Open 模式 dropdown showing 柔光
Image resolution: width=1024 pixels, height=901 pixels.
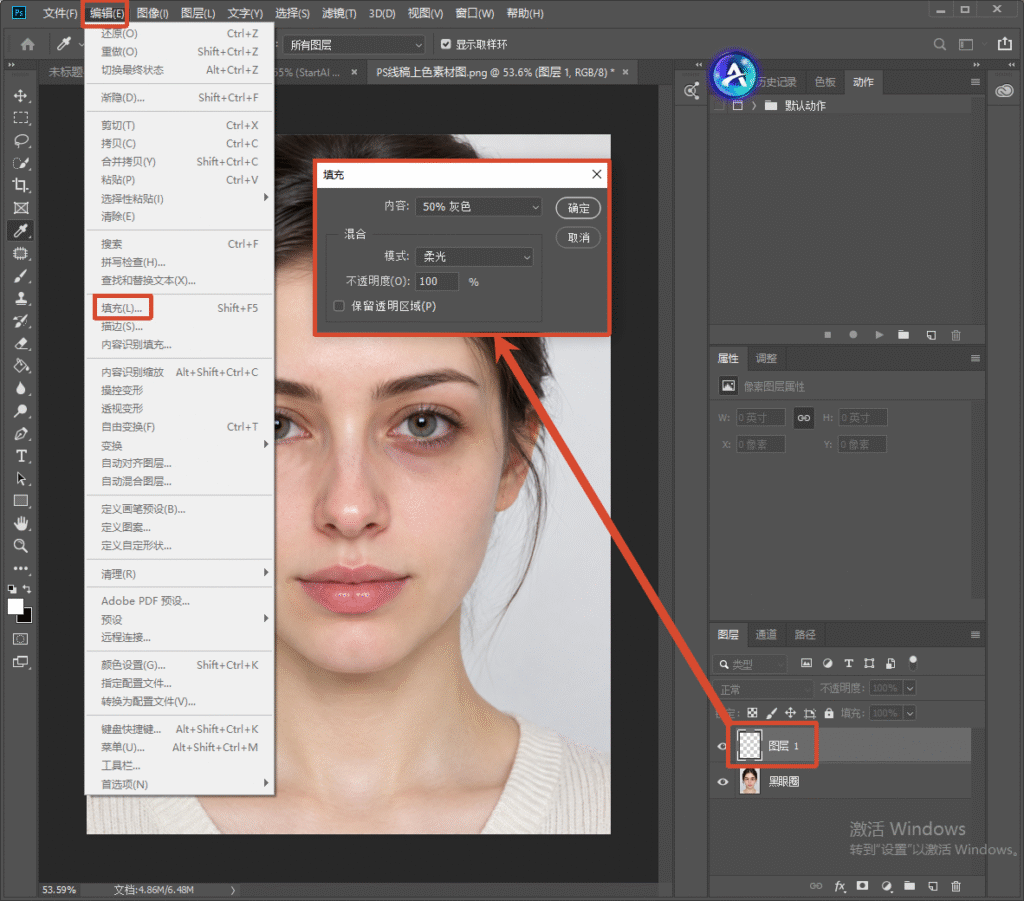pos(474,257)
